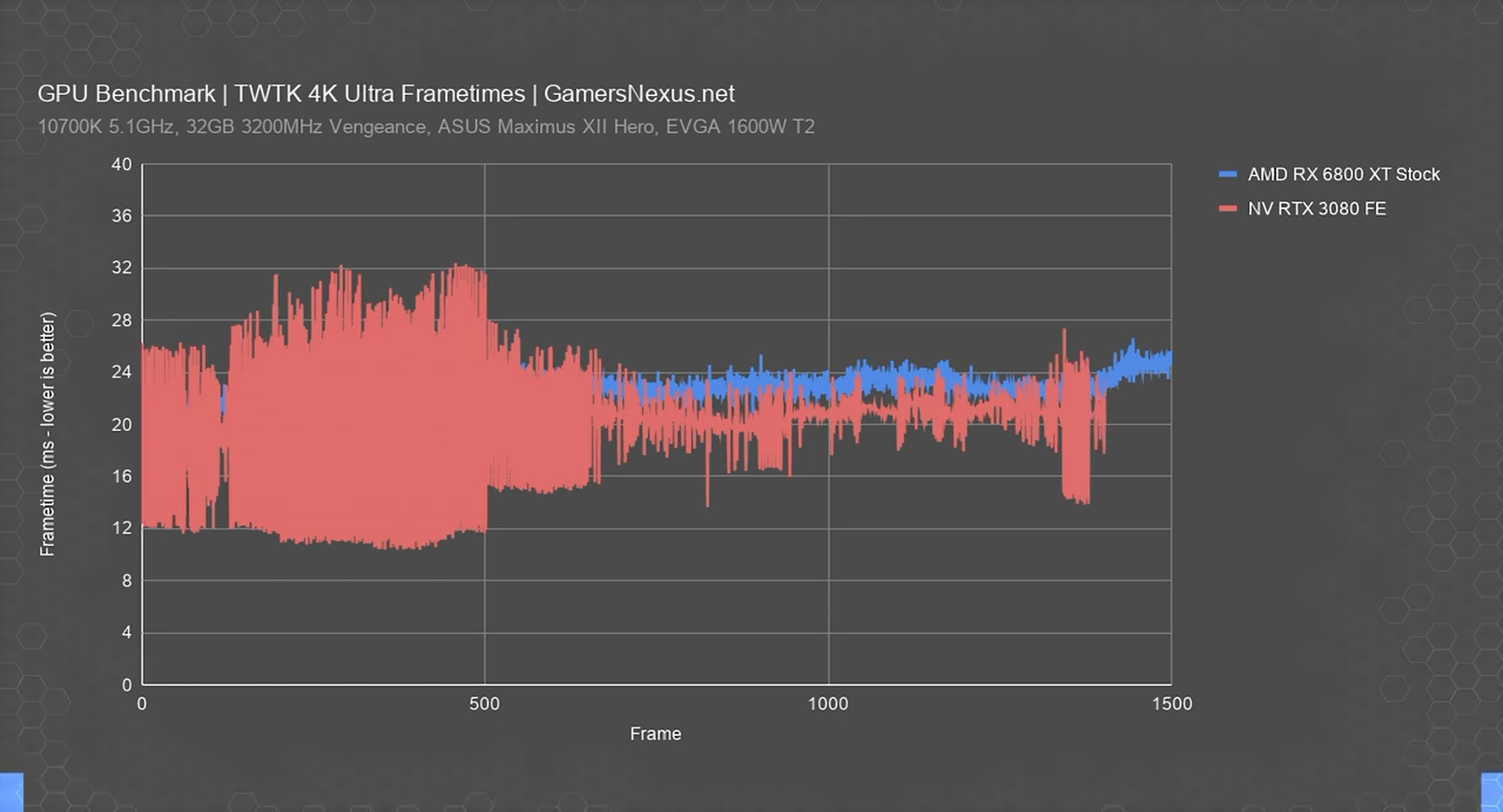Click the 1500 tick label on x-axis
1503x812 pixels.
[1172, 704]
